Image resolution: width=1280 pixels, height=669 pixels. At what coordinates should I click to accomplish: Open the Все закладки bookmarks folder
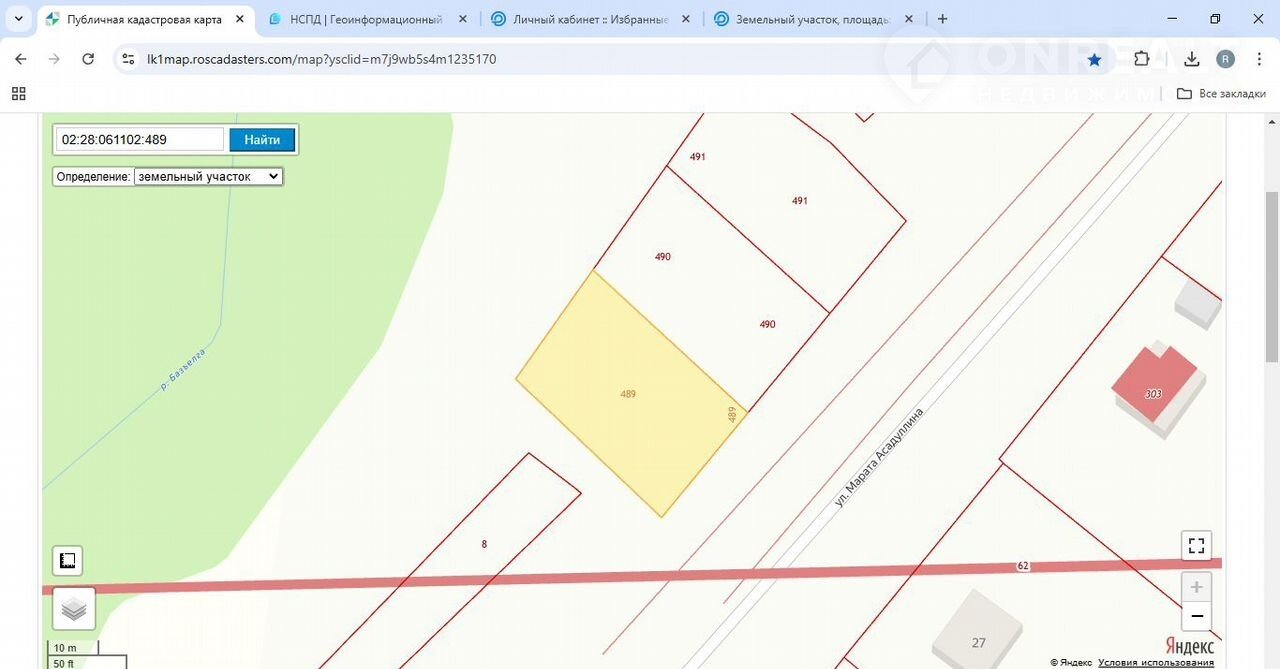click(1221, 94)
